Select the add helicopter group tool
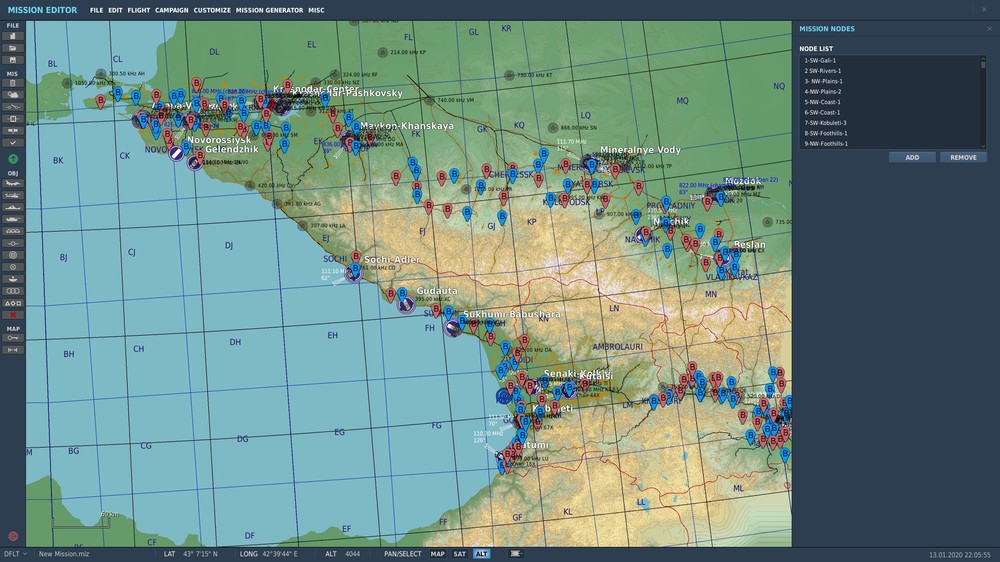The width and height of the screenshot is (1000, 562). click(13, 195)
